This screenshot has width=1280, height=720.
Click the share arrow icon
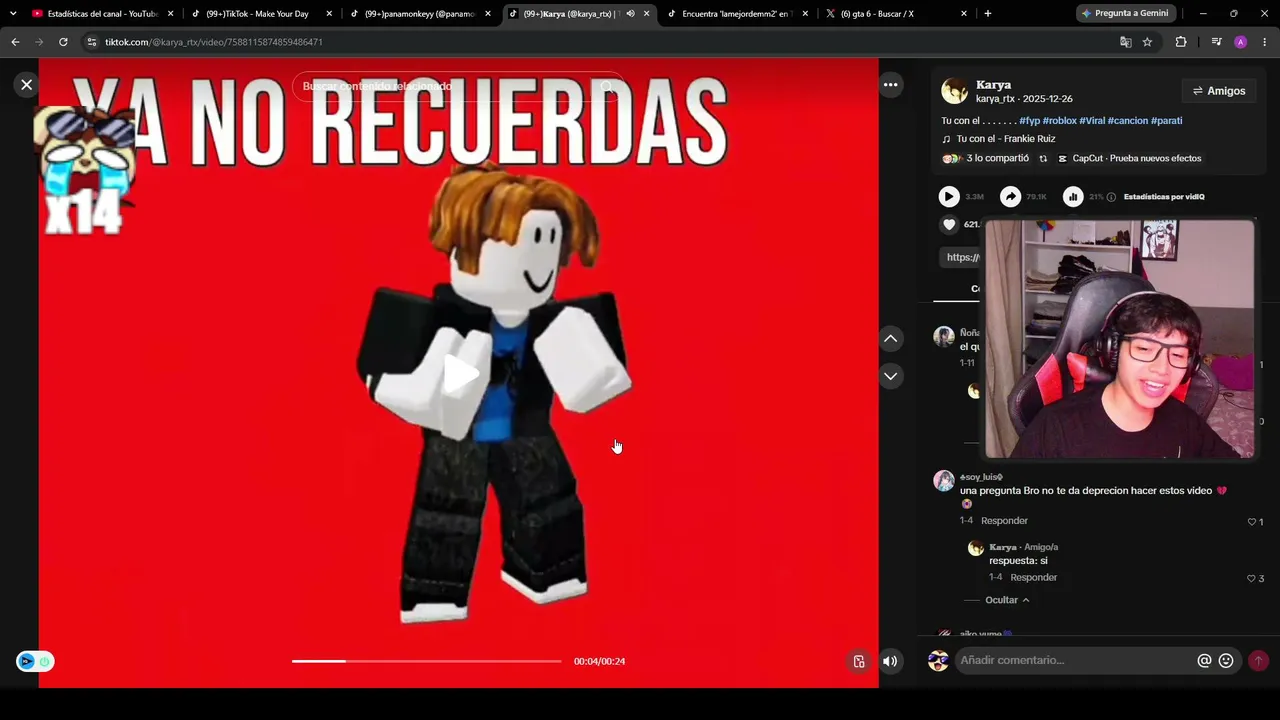(x=1011, y=197)
